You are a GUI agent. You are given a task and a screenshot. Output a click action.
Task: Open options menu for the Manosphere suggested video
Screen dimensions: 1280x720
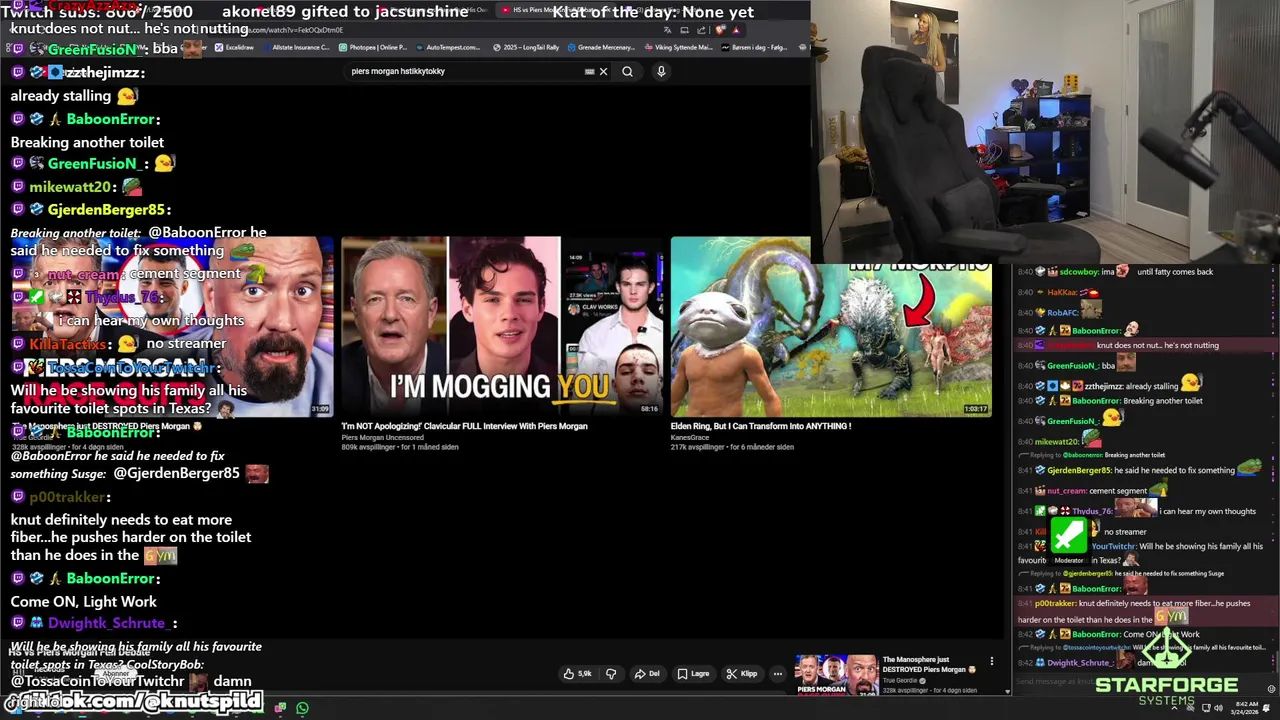[x=992, y=661]
